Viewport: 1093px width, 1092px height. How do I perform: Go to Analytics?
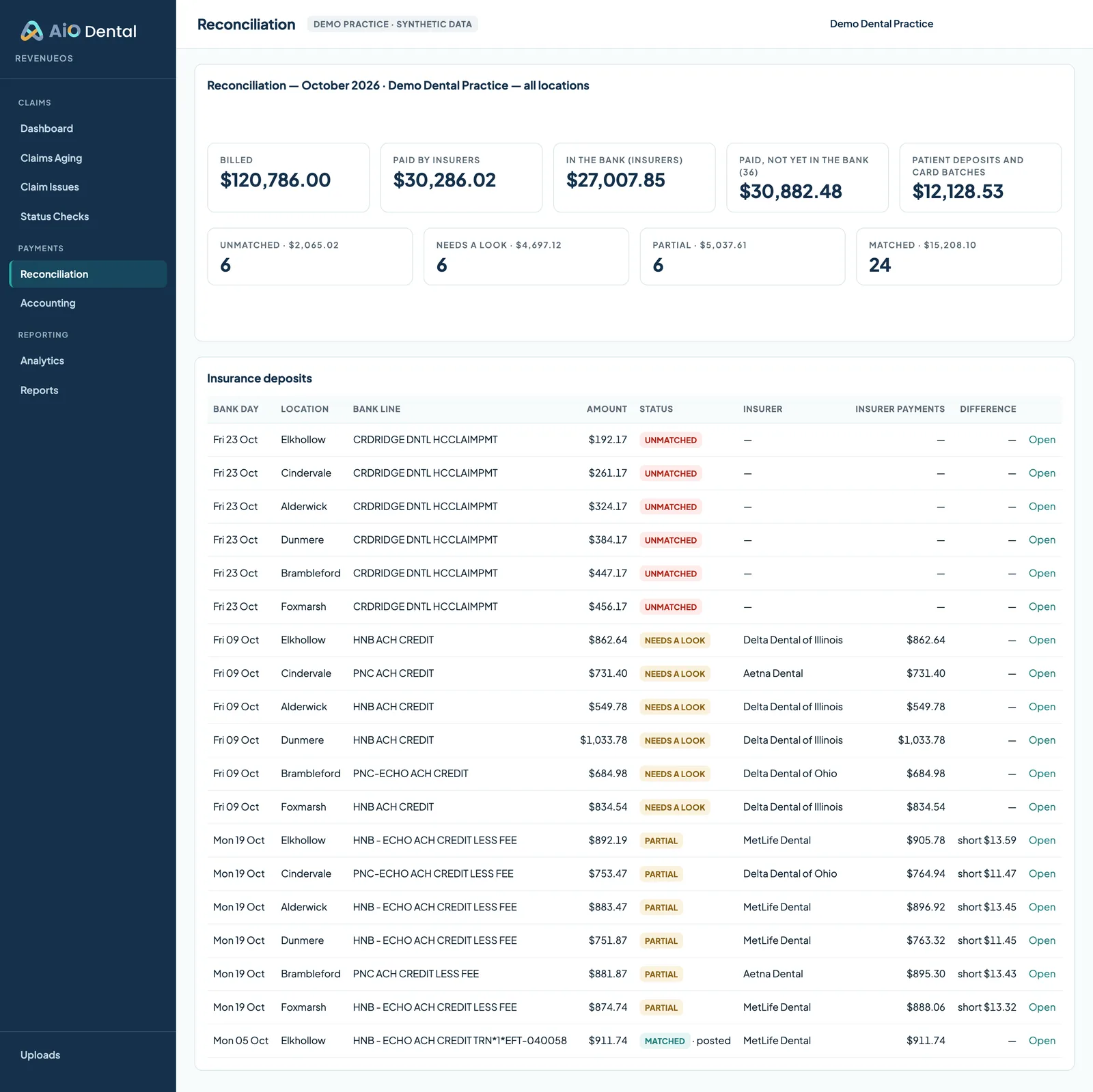(42, 361)
